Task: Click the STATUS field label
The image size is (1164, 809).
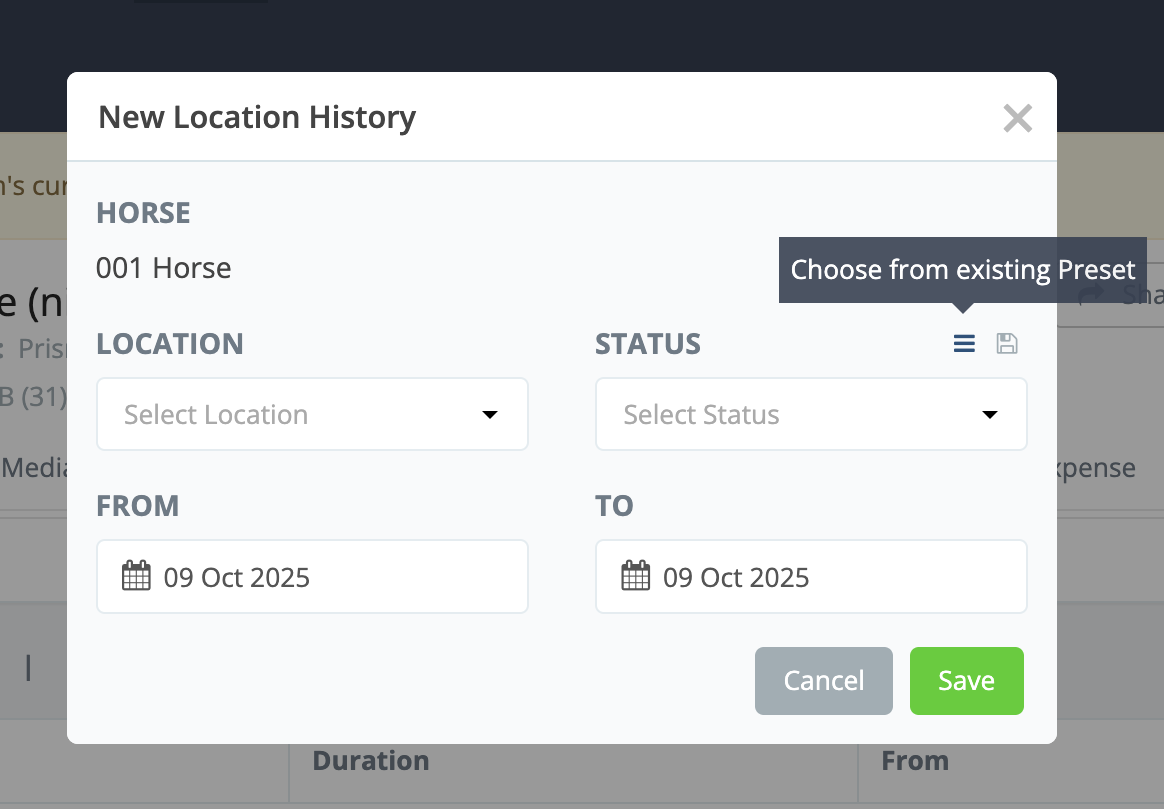Action: 648,344
